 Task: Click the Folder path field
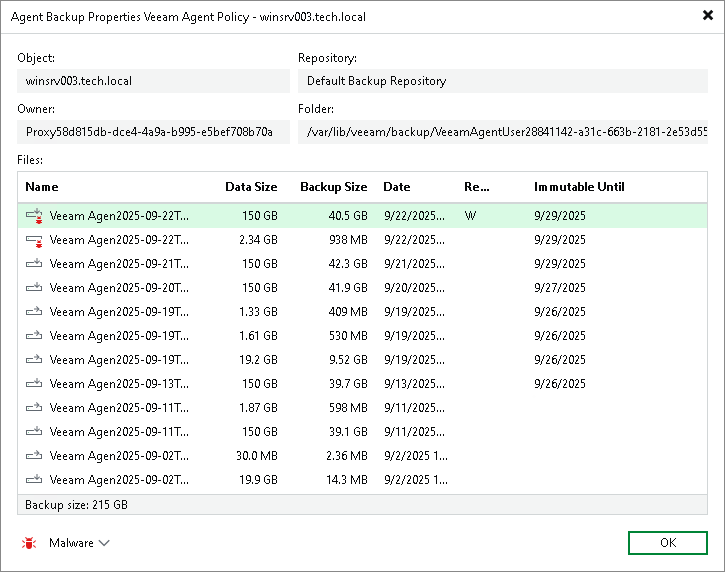coord(503,132)
